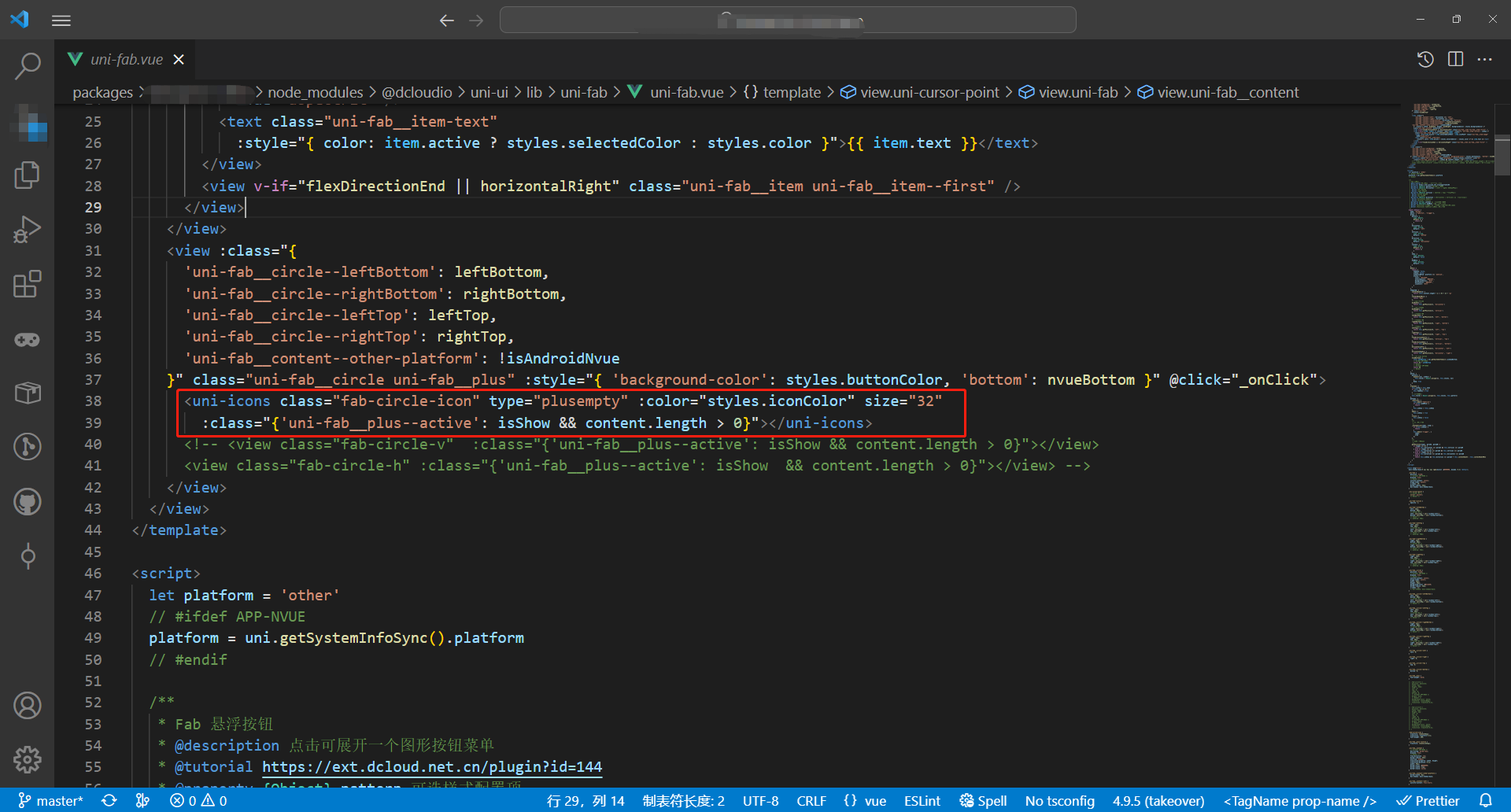Expand the template breadcrumb item

click(792, 92)
